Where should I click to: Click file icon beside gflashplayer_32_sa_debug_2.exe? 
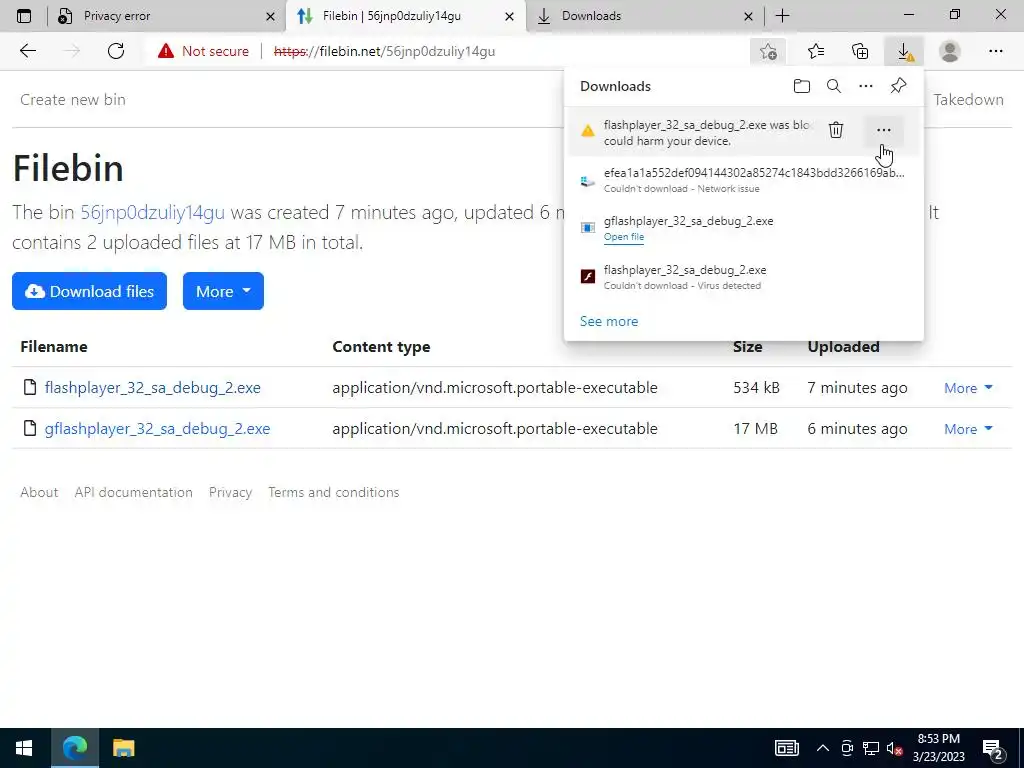(29, 428)
